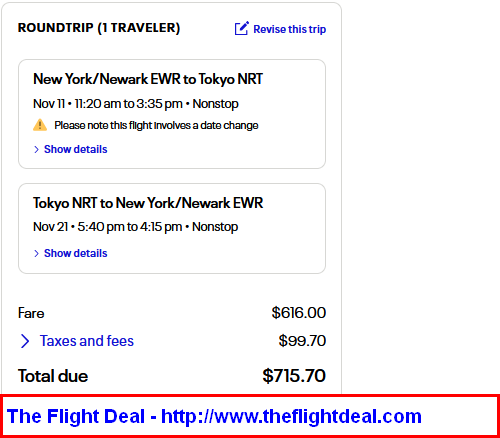
Task: Select the Tokyo NRT to New York/Newark EWR heading
Action: [x=148, y=203]
